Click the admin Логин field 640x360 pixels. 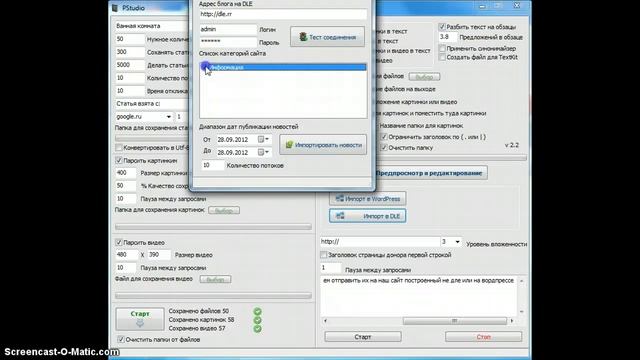[228, 29]
